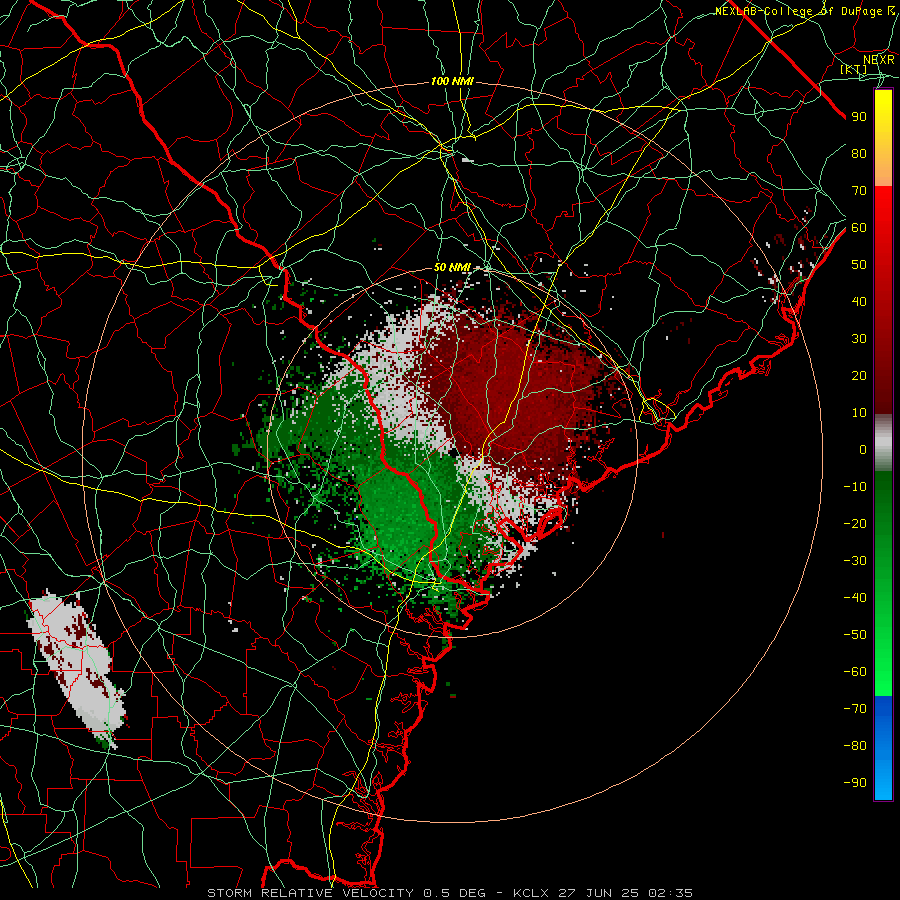Screen dimensions: 900x900
Task: Click the legend value "-40"
Action: [x=855, y=598]
